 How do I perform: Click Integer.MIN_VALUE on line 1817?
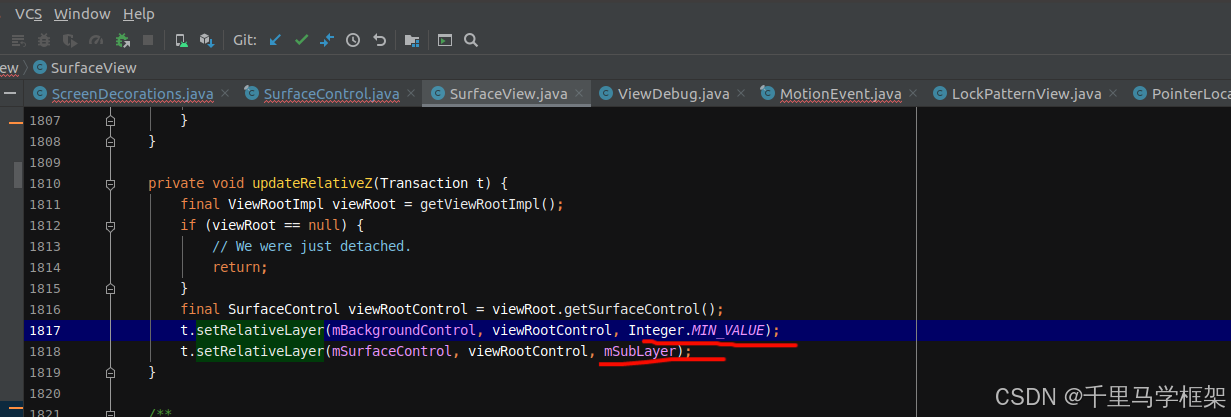pyautogui.click(x=696, y=330)
